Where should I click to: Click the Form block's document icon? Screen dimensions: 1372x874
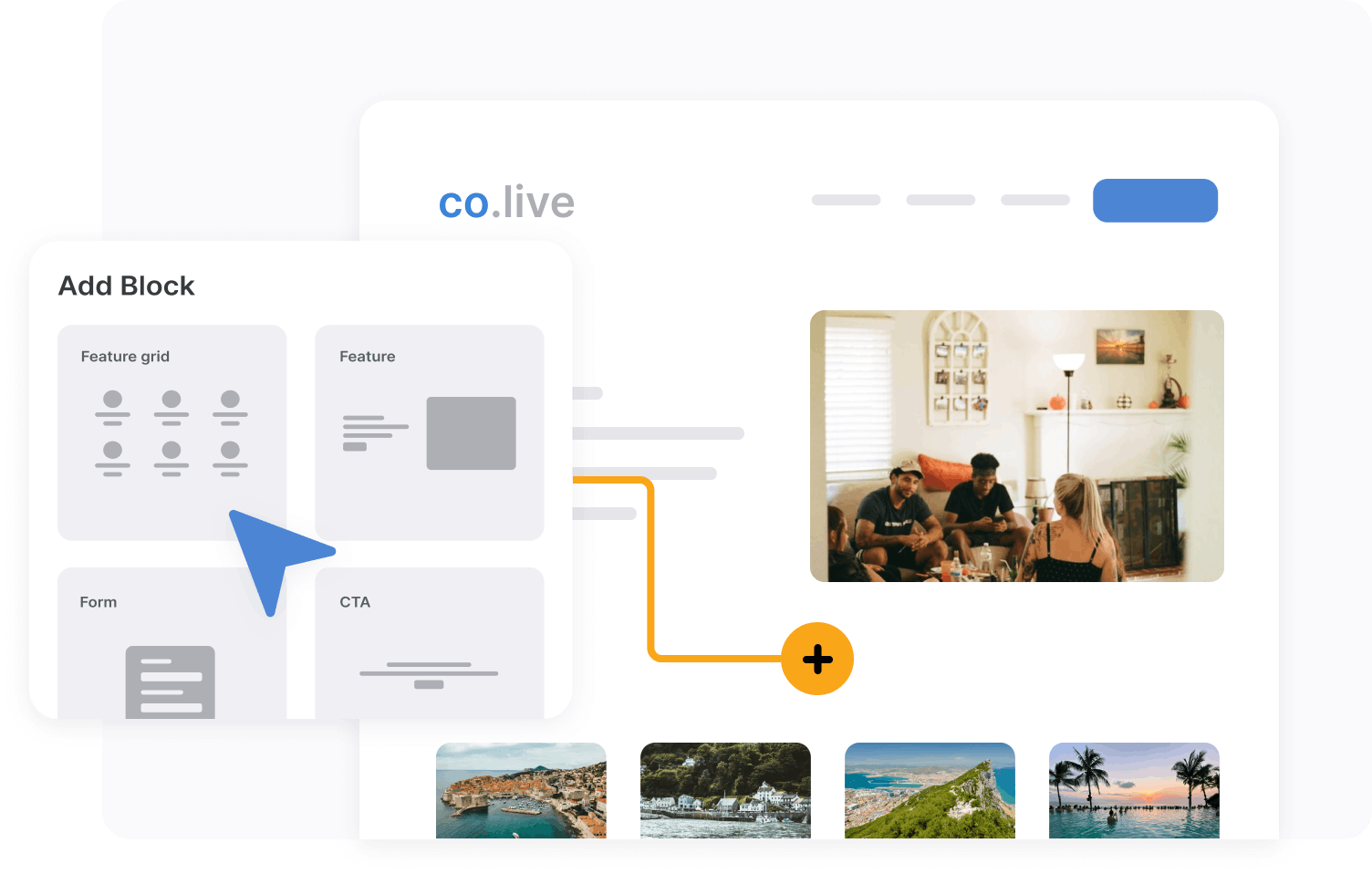(171, 682)
